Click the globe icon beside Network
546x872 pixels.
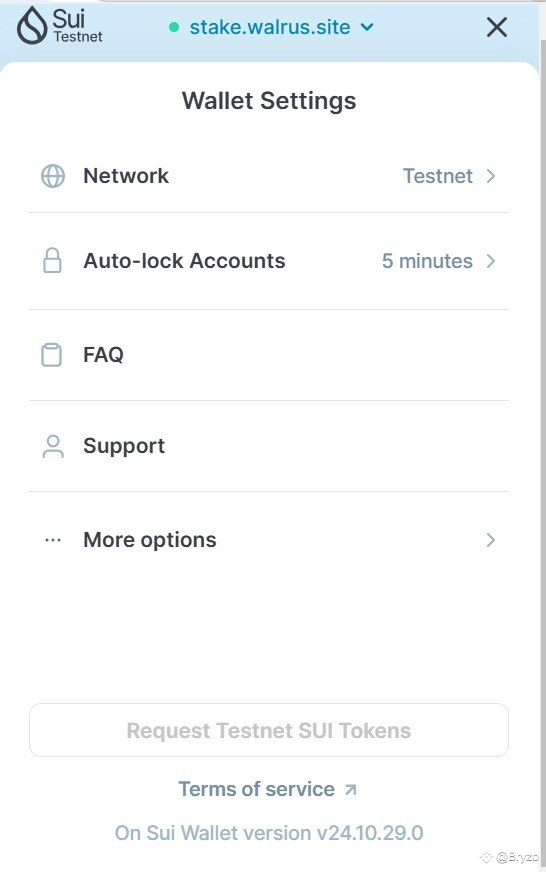click(x=53, y=176)
